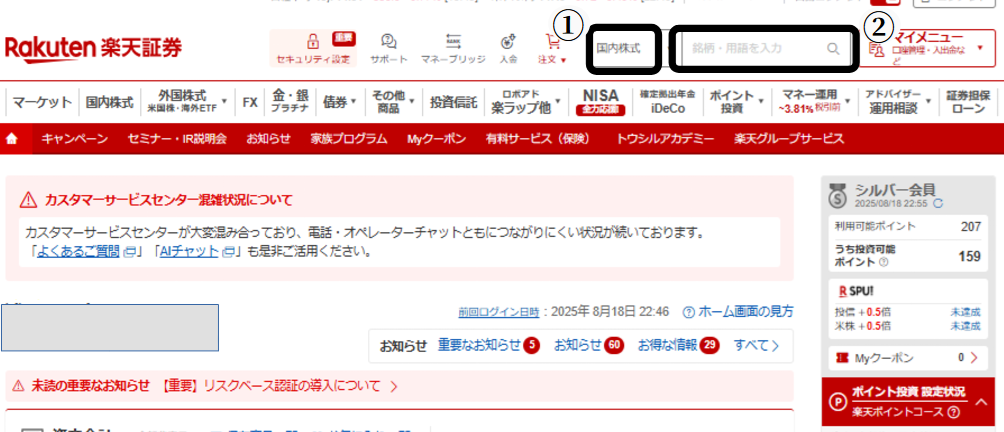Open the 国内株式 navigation tab

click(109, 102)
